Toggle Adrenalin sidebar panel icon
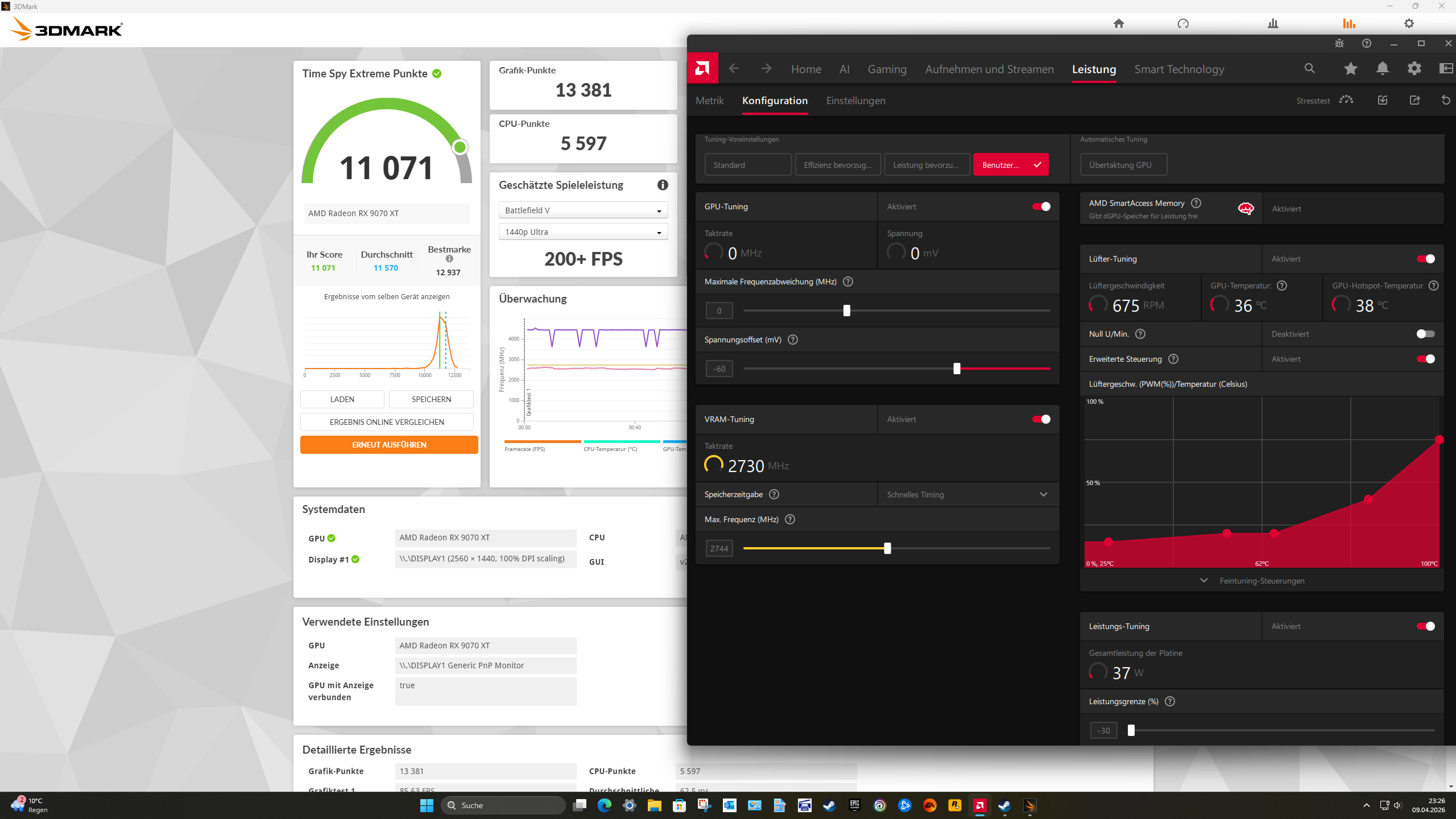Viewport: 1456px width, 819px height. tap(1446, 69)
